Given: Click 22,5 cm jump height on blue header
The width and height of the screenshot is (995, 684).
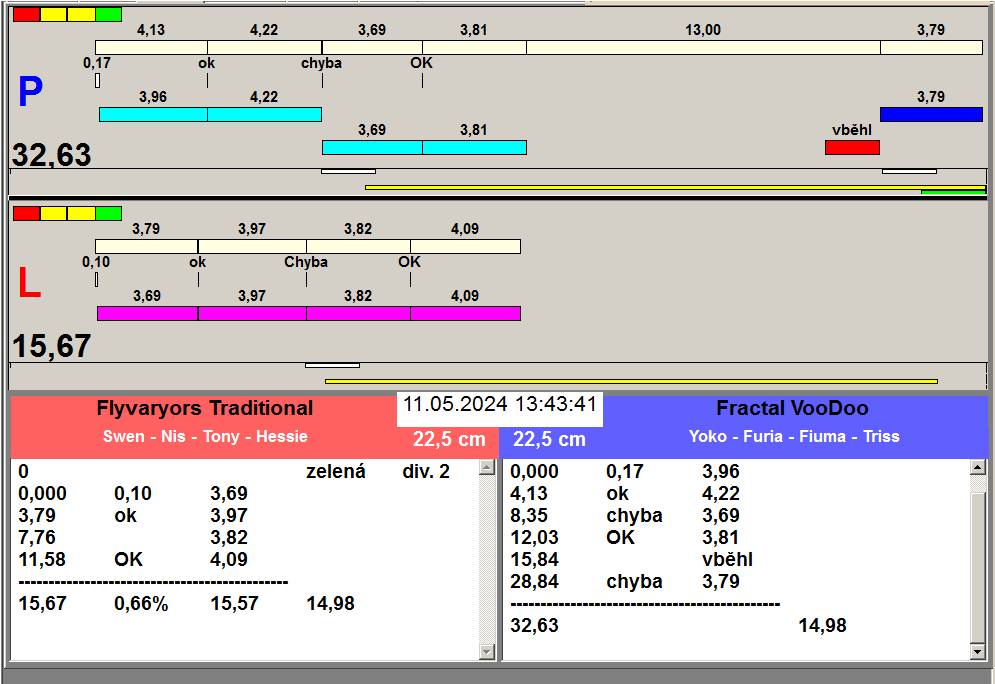Looking at the screenshot, I should 549,439.
